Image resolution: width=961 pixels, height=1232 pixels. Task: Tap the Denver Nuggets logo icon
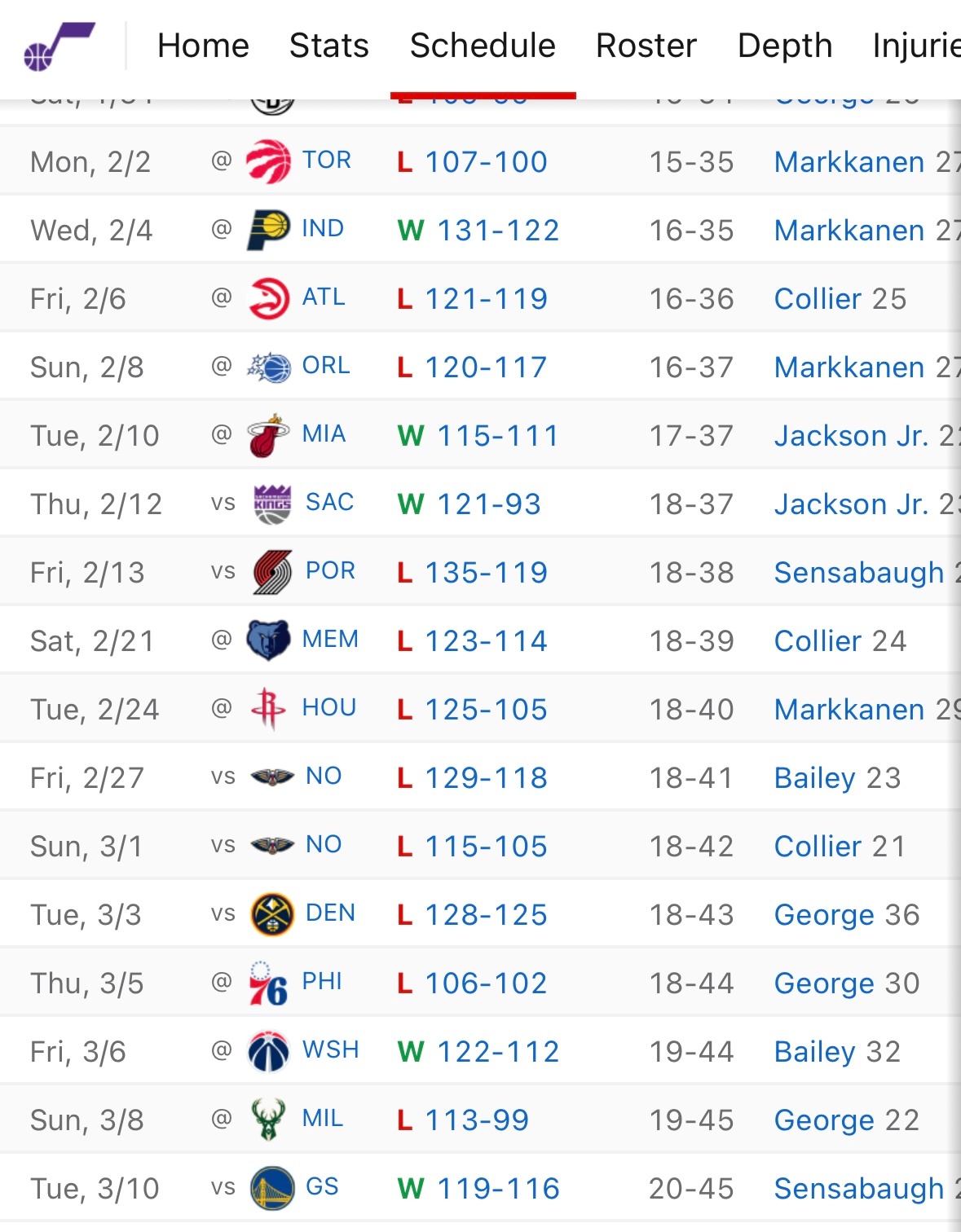[272, 914]
